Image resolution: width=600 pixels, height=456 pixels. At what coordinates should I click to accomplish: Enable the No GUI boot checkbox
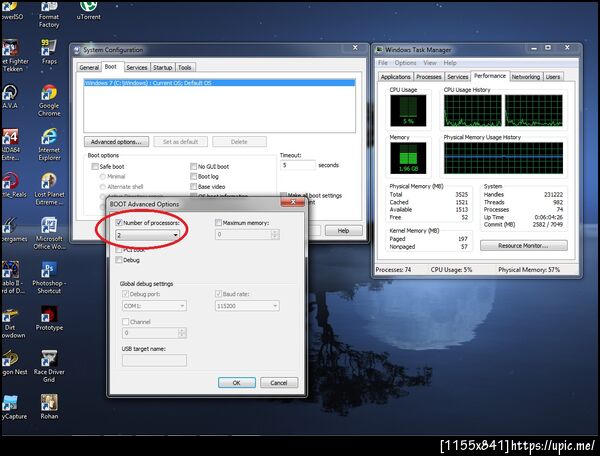point(193,166)
